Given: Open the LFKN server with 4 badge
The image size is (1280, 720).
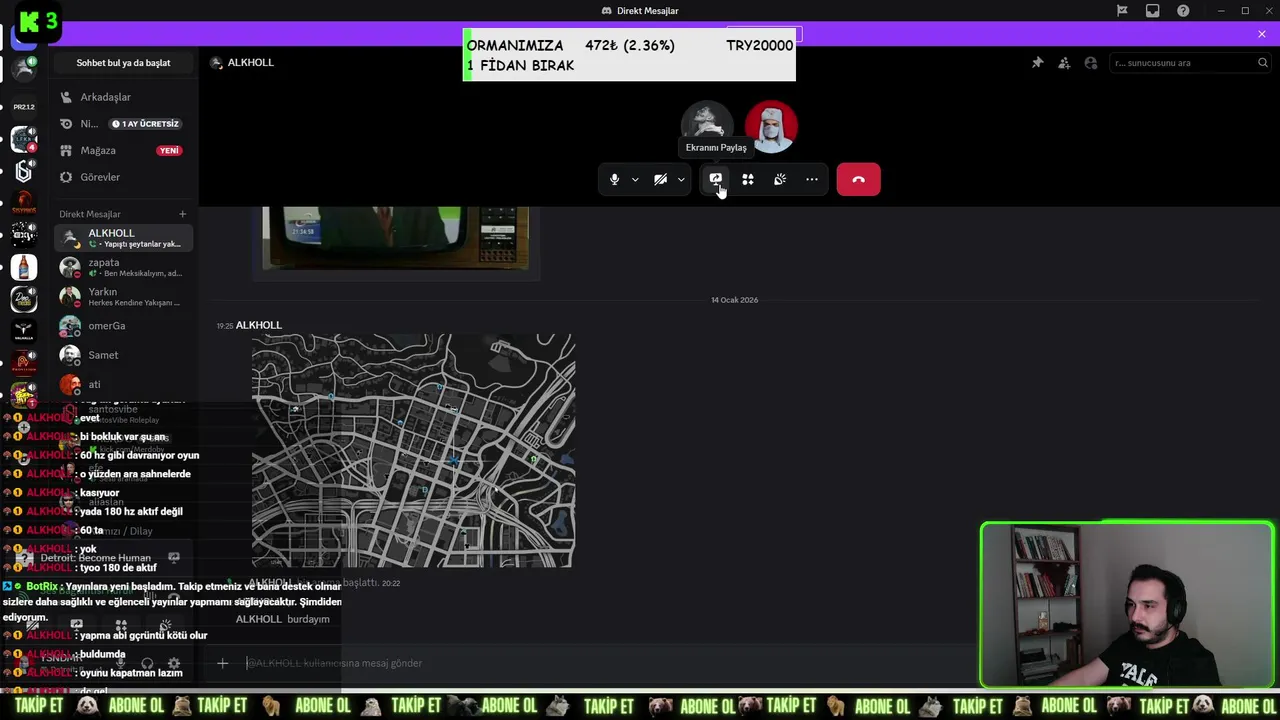Looking at the screenshot, I should coord(24,139).
